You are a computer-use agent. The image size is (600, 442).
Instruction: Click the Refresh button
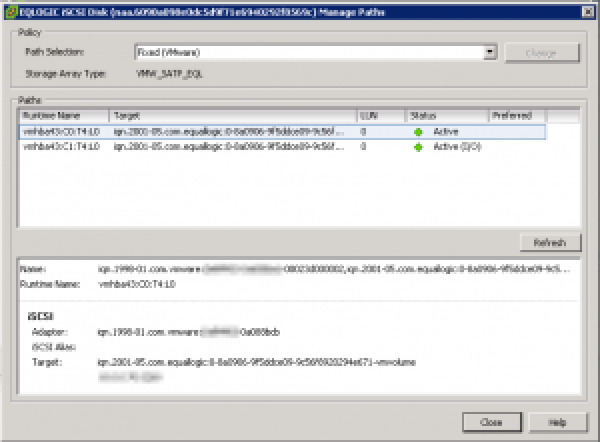pyautogui.click(x=550, y=243)
